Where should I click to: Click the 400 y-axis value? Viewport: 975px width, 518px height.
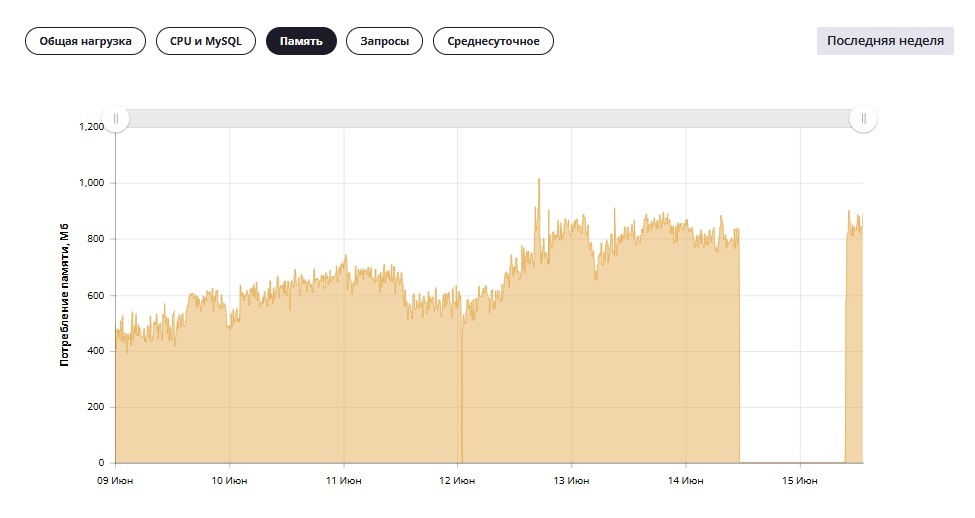tap(96, 351)
